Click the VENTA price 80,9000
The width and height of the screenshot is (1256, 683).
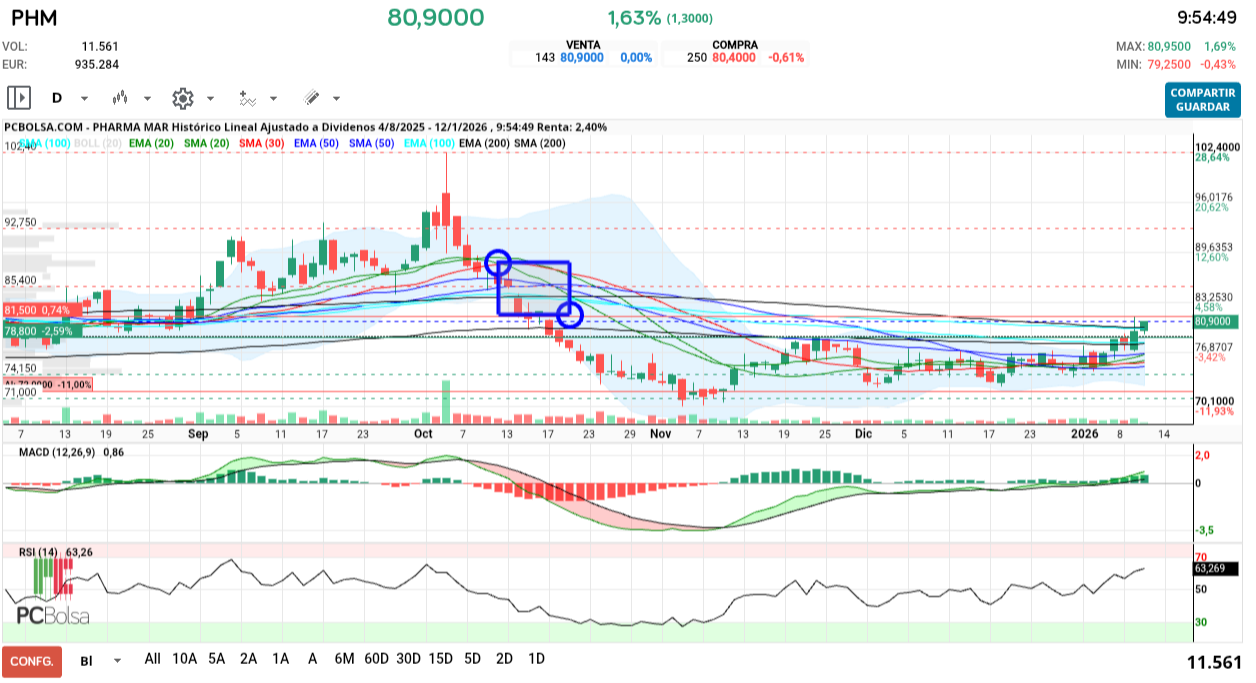[x=584, y=57]
